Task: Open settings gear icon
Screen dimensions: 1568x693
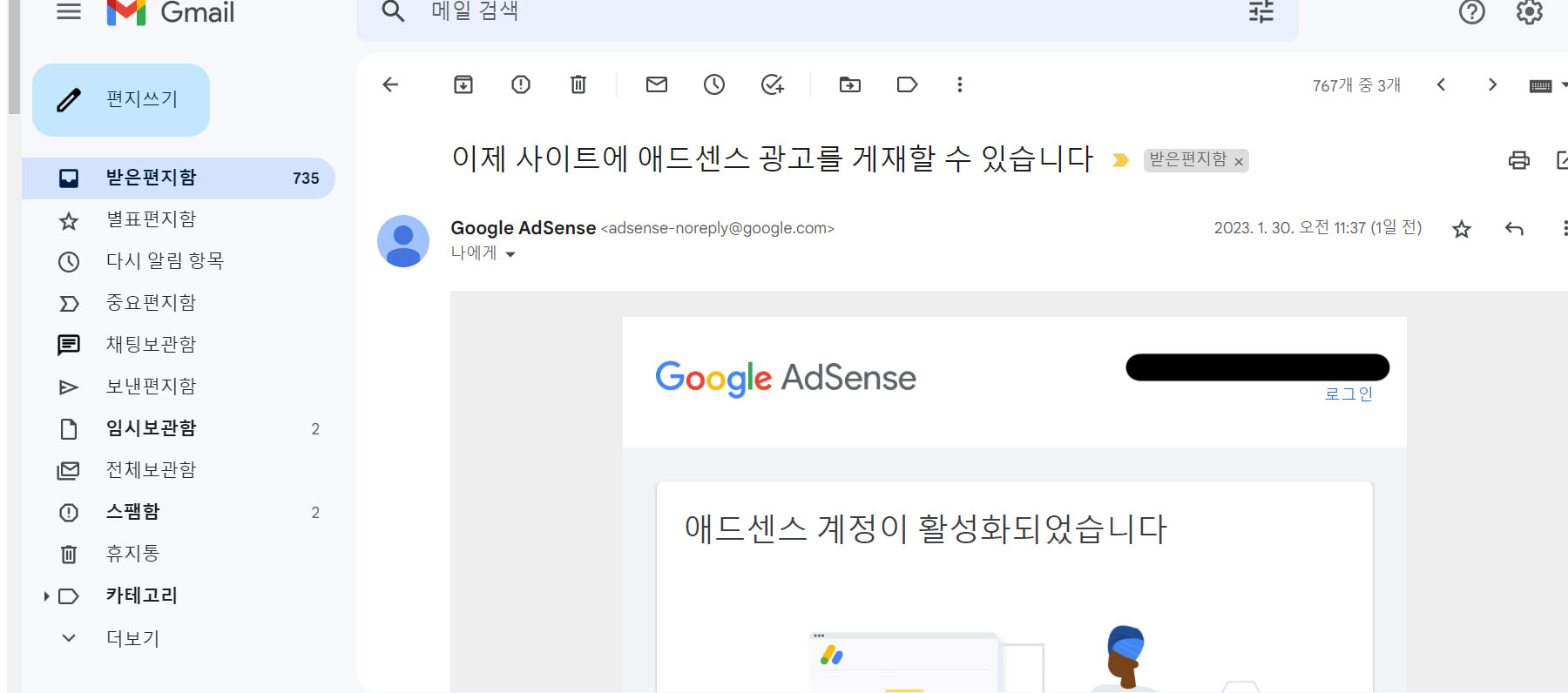Action: tap(1530, 11)
